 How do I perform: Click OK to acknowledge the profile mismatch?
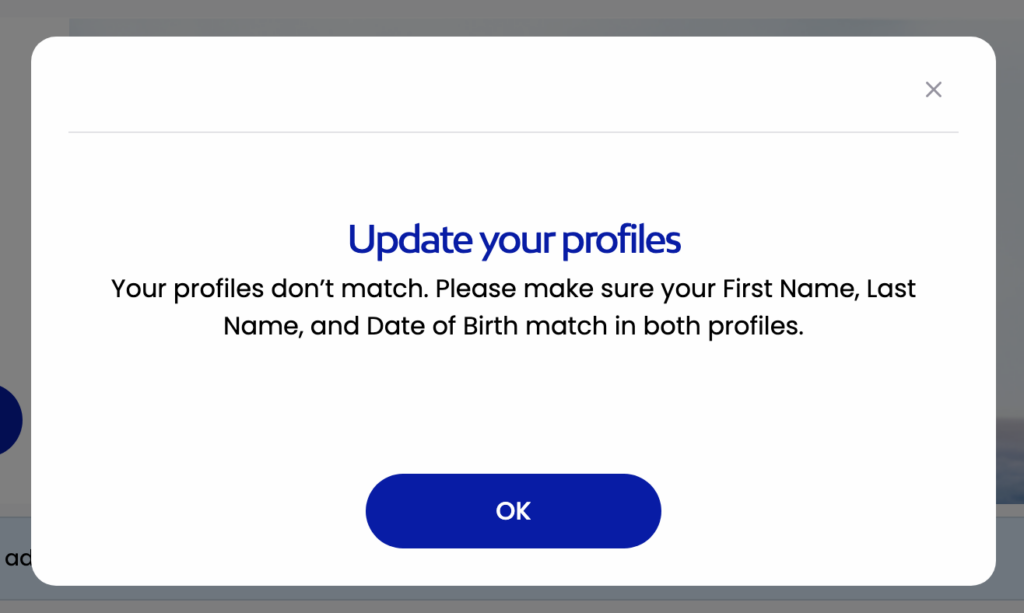coord(513,511)
